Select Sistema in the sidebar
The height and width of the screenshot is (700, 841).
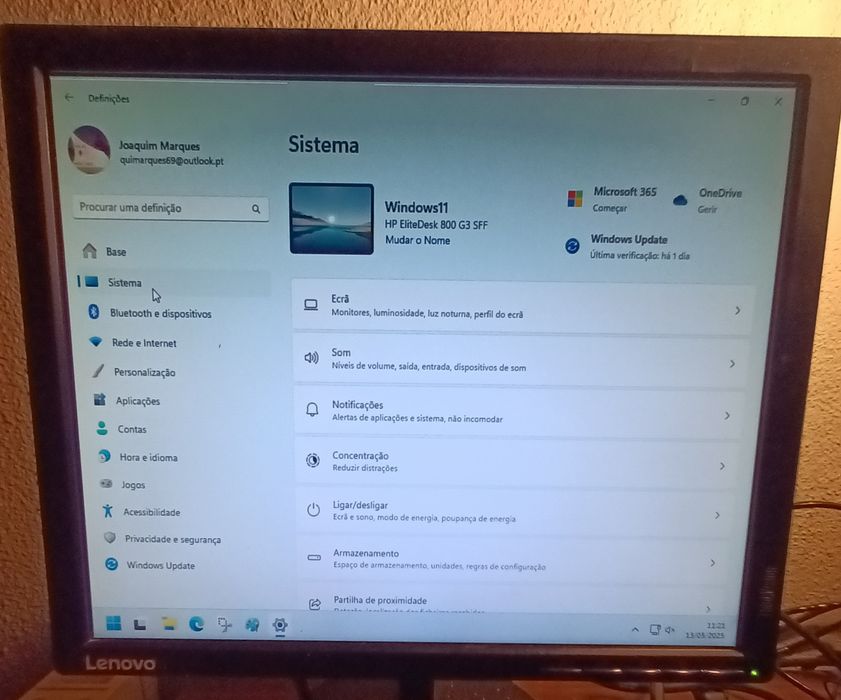(x=174, y=282)
